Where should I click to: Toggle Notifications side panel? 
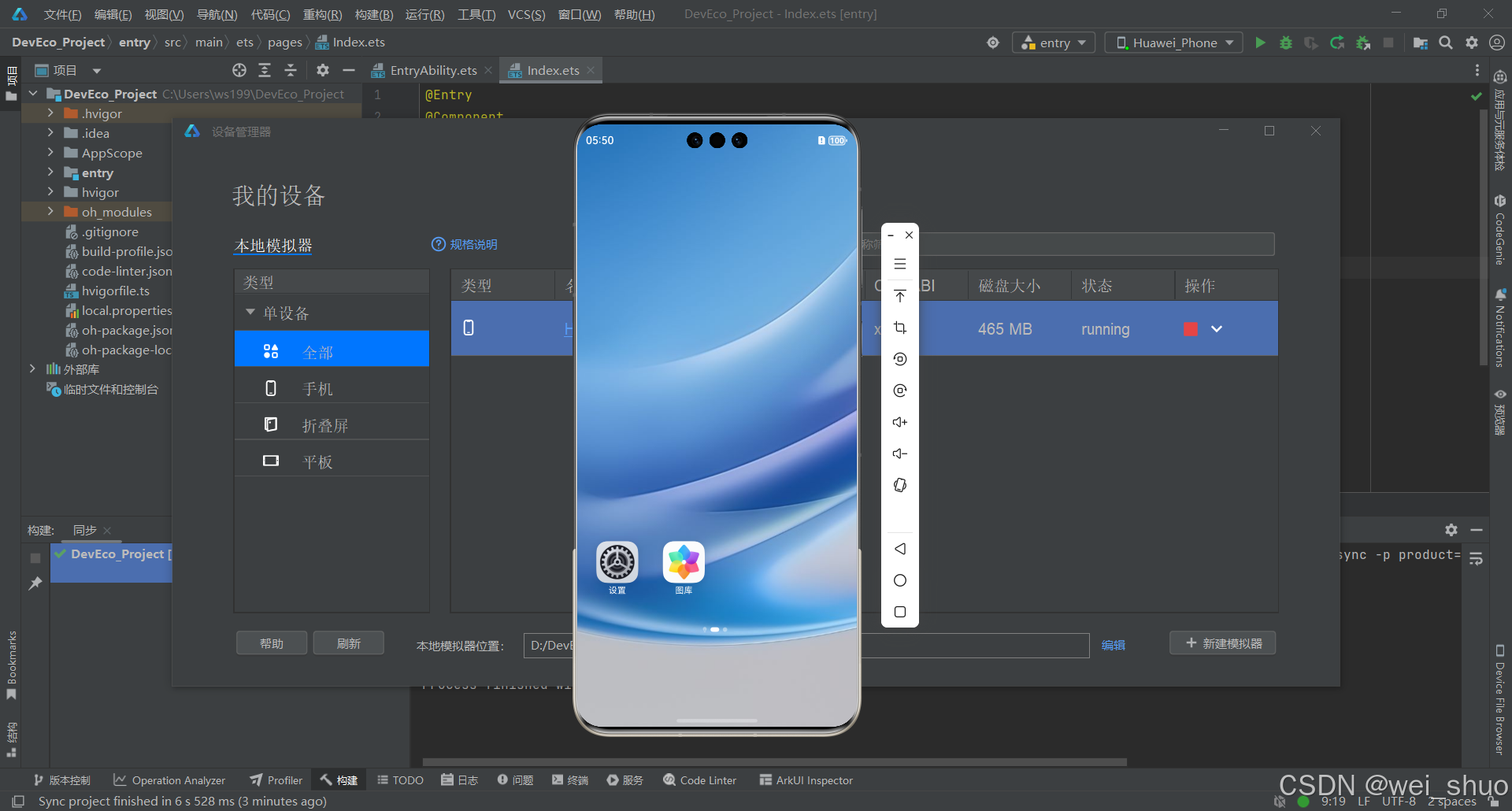(x=1499, y=328)
